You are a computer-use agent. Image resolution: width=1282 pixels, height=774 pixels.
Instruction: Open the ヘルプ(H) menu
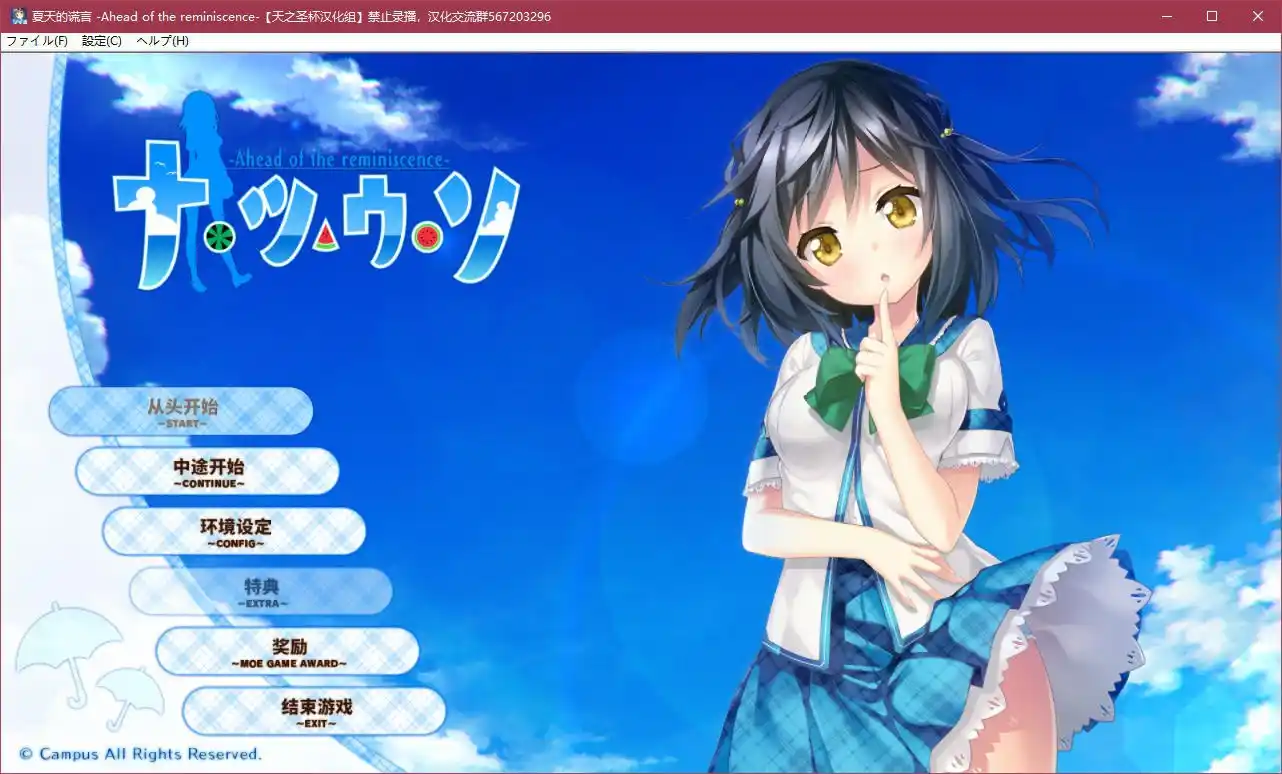point(161,40)
